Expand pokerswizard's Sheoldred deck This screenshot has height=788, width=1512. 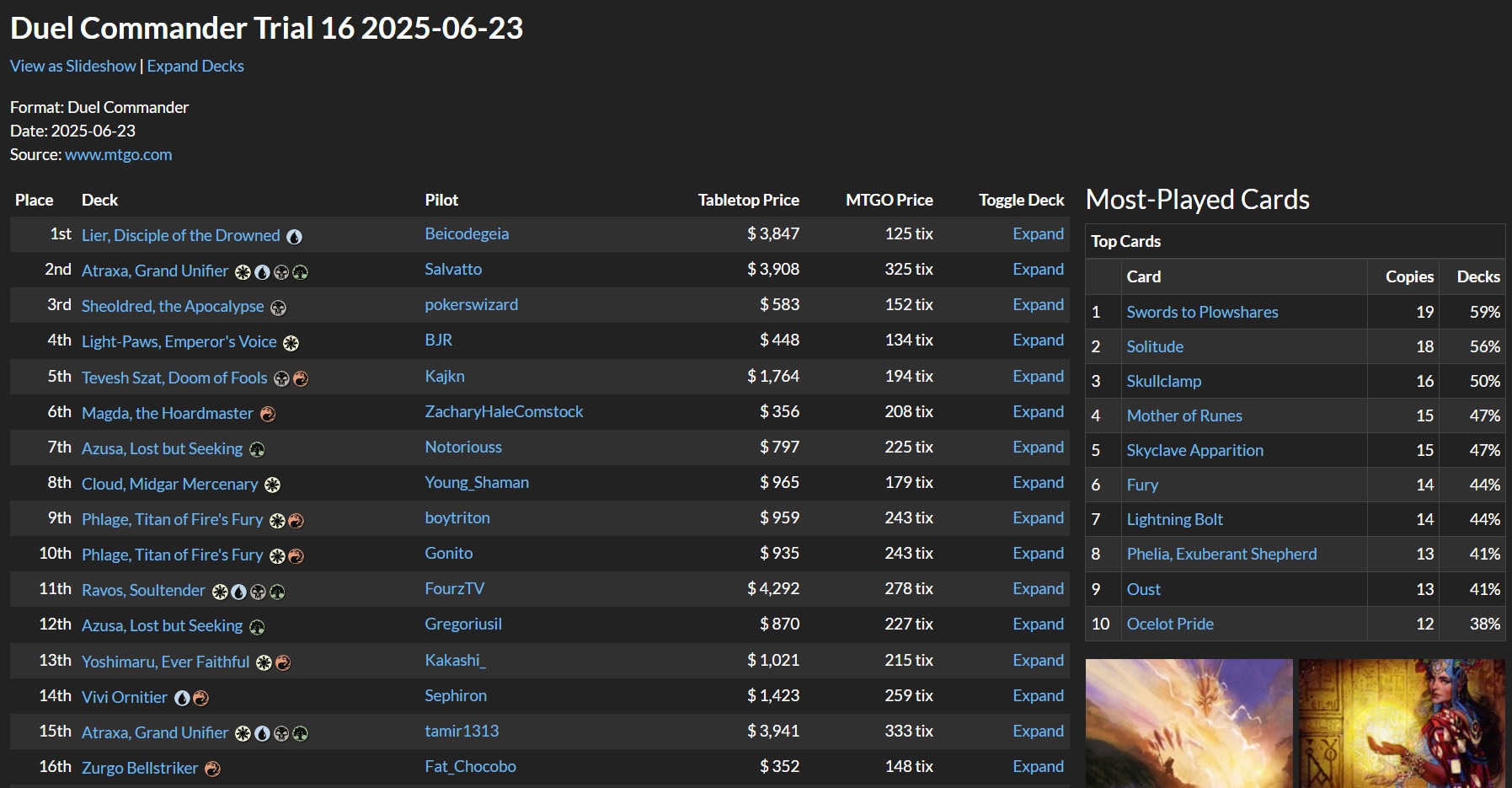click(1038, 304)
